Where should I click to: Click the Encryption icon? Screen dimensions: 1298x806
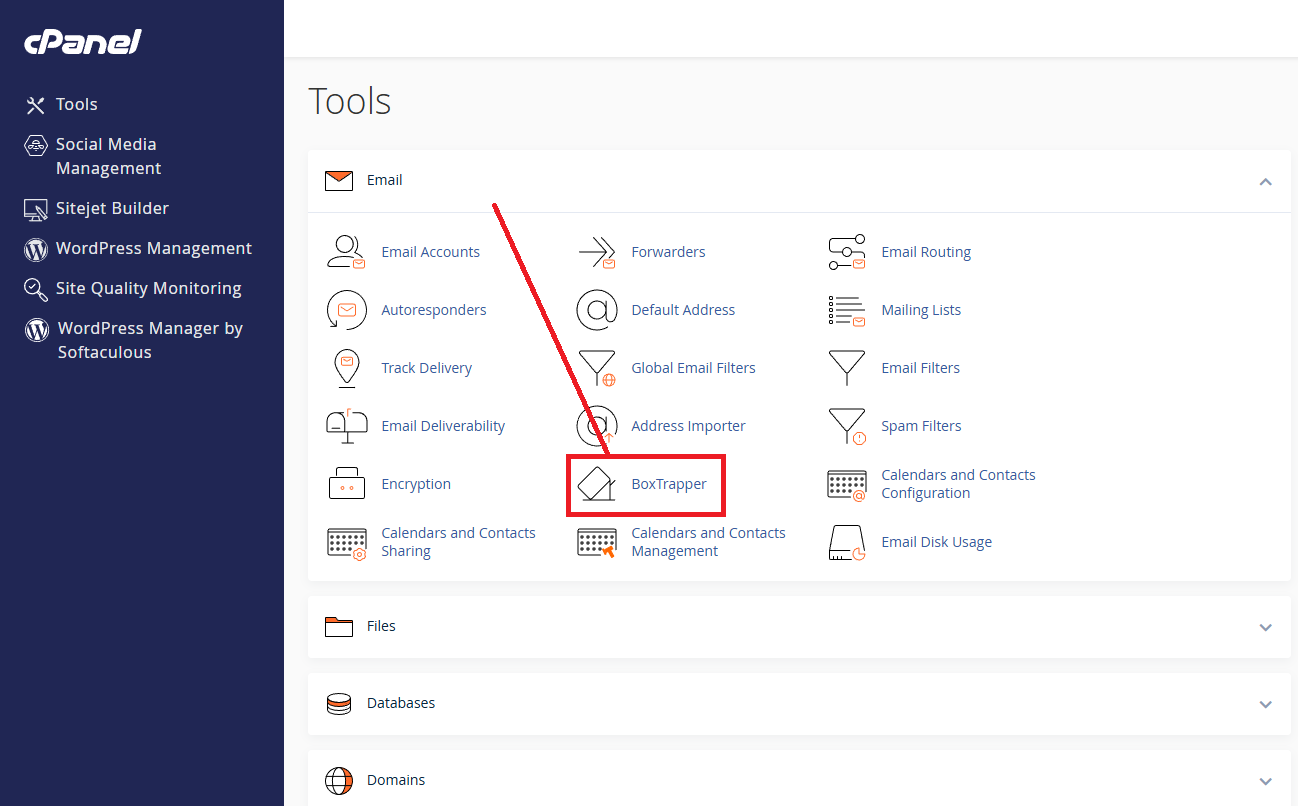point(347,483)
